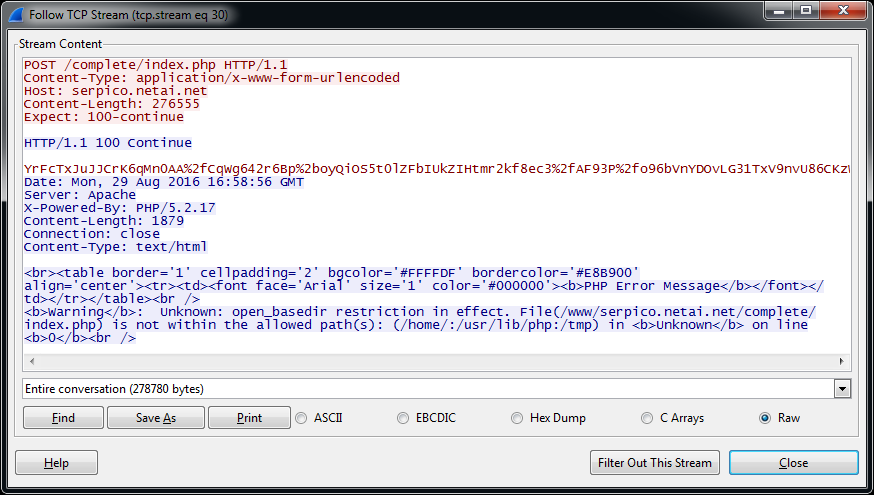This screenshot has height=495, width=874.
Task: Choose the Hex Dump view
Action: point(517,418)
